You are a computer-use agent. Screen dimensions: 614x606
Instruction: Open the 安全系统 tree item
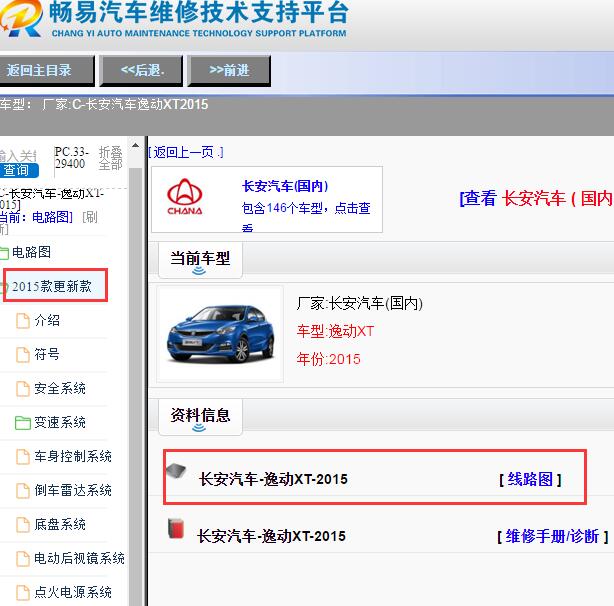[60, 388]
